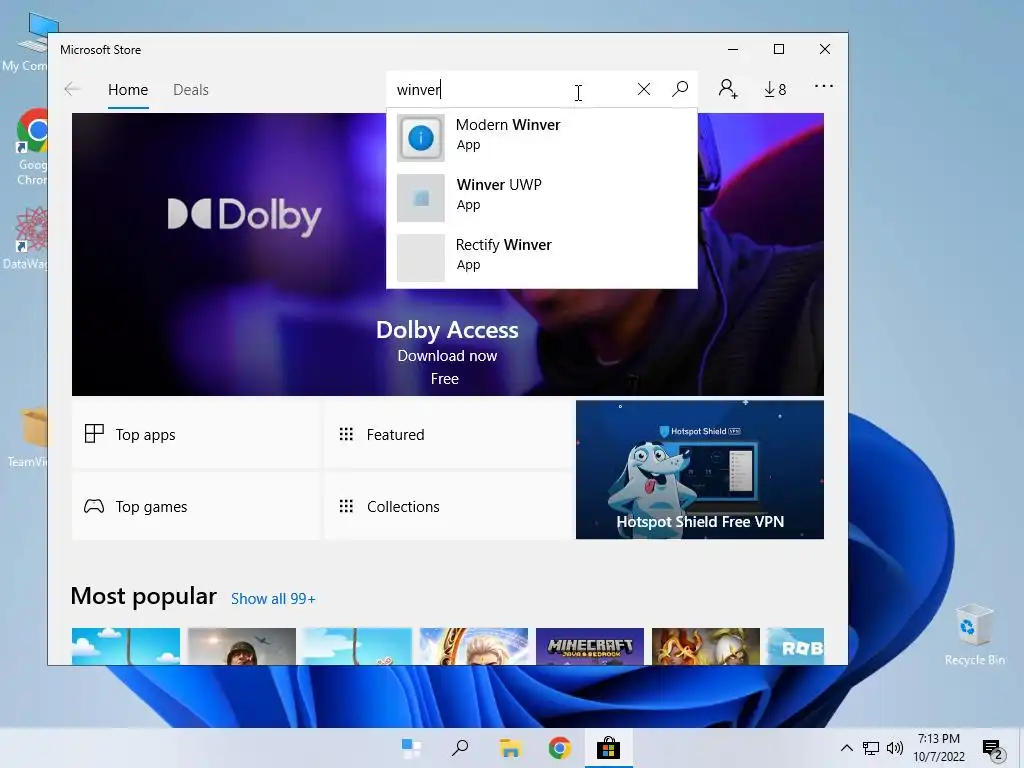Choose the Winver UWP suggestion text
This screenshot has width=1024, height=768.
(x=499, y=185)
